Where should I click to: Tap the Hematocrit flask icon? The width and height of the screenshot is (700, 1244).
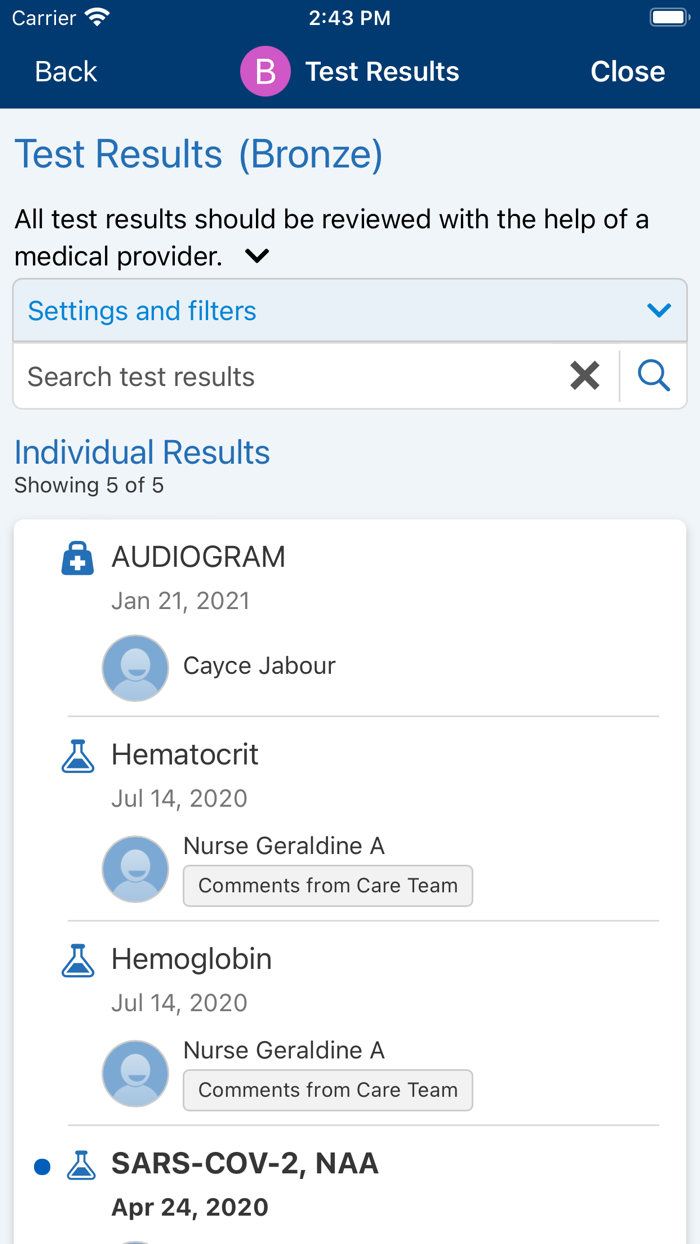pos(78,756)
